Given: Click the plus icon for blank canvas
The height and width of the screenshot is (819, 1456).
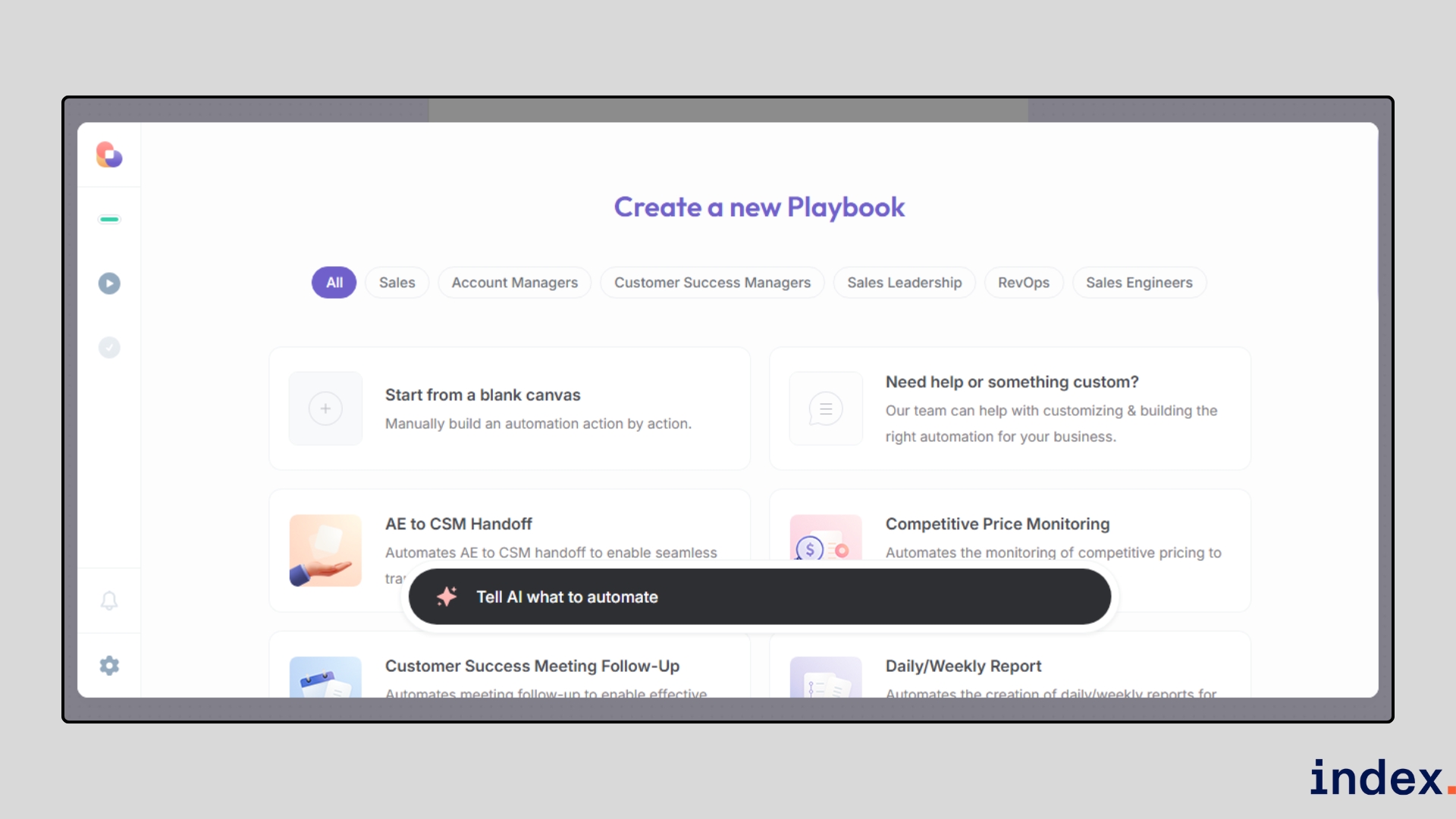Looking at the screenshot, I should [325, 409].
